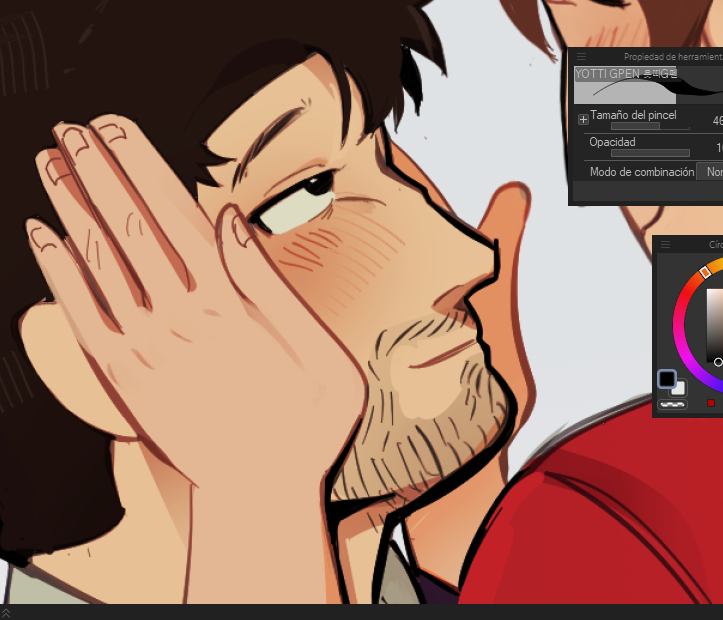The height and width of the screenshot is (620, 723).
Task: Select the black main color swatch
Action: pyautogui.click(x=666, y=379)
